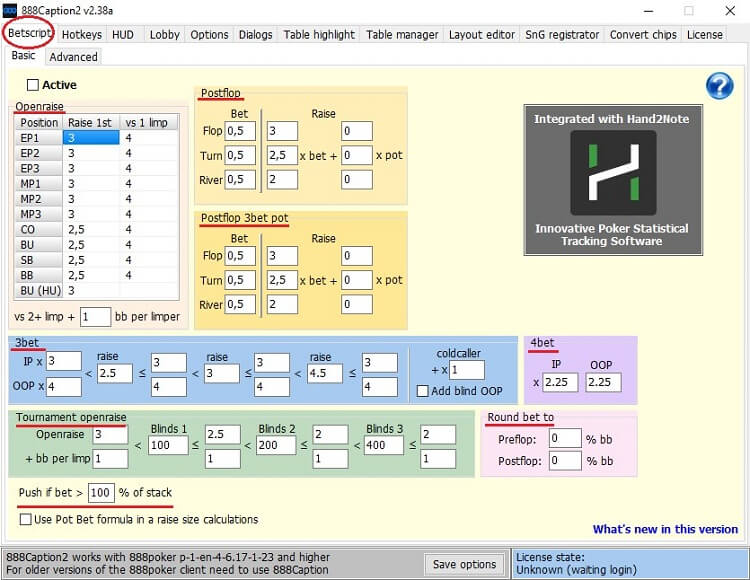
Task: Click the bb per limper input field
Action: pyautogui.click(x=95, y=316)
